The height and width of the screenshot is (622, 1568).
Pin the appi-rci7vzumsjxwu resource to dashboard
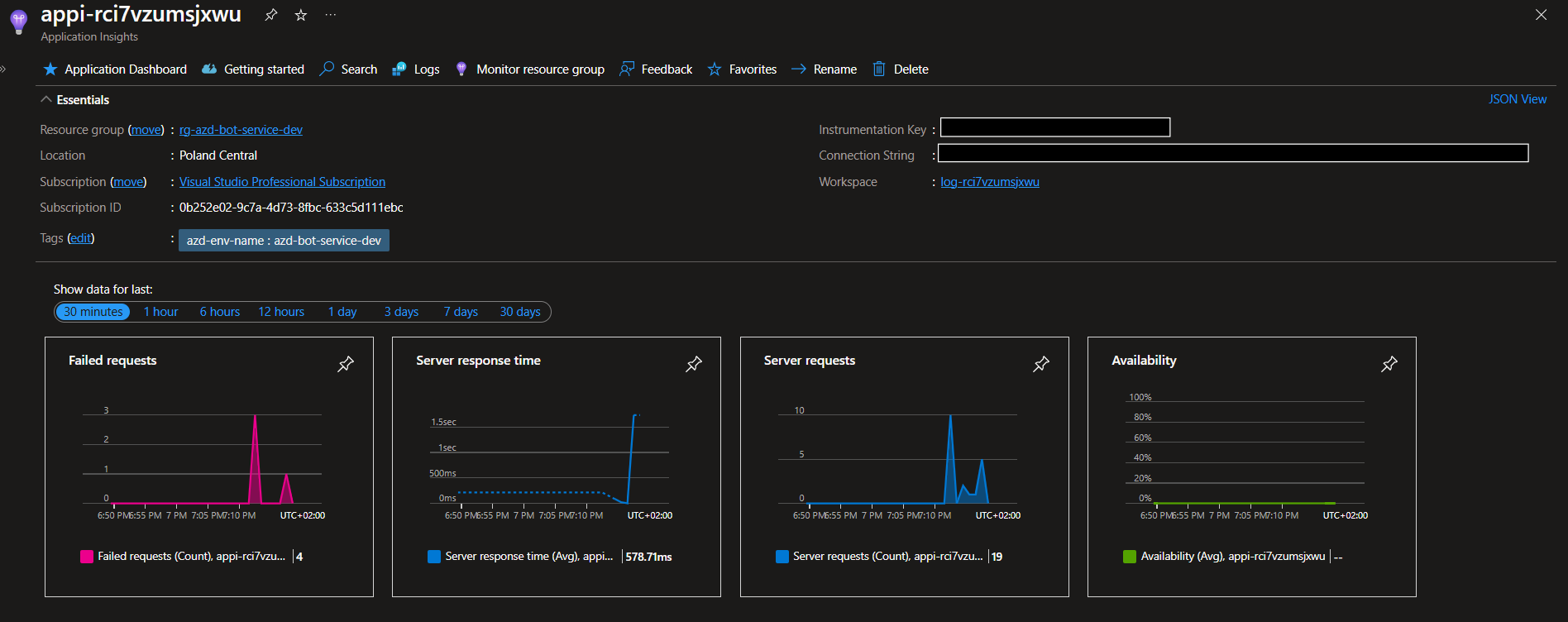(270, 15)
